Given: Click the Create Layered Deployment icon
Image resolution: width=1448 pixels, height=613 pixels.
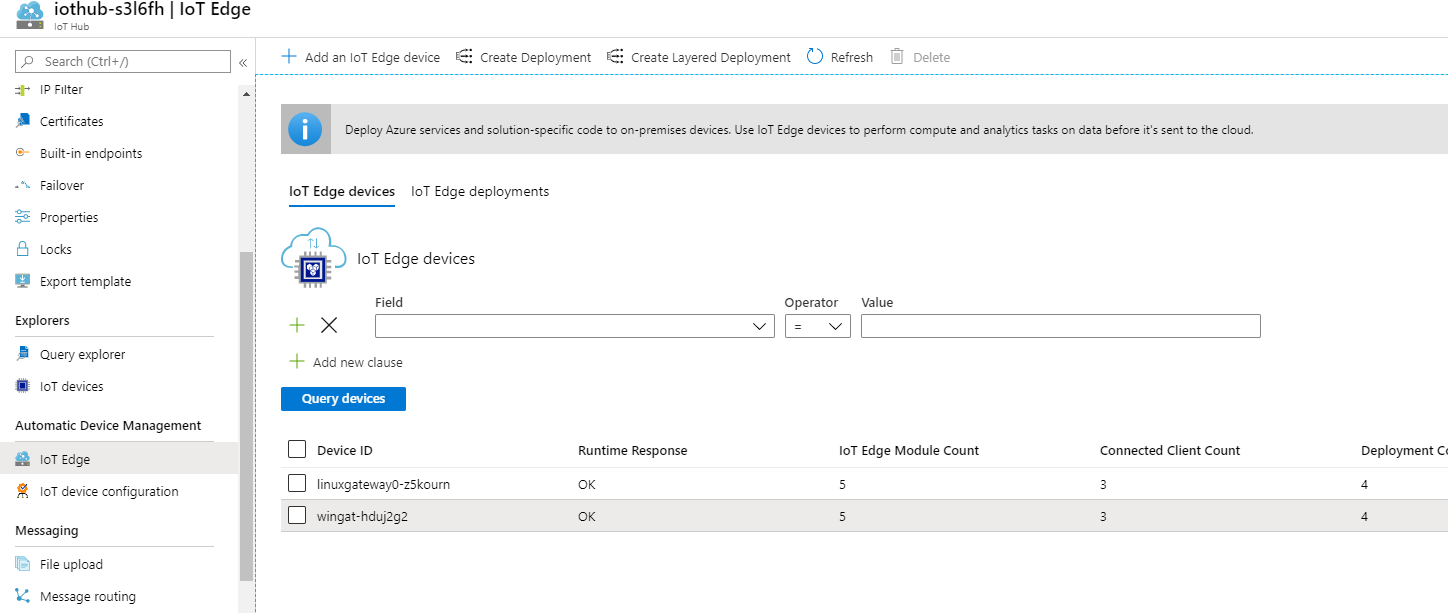Looking at the screenshot, I should pos(615,57).
